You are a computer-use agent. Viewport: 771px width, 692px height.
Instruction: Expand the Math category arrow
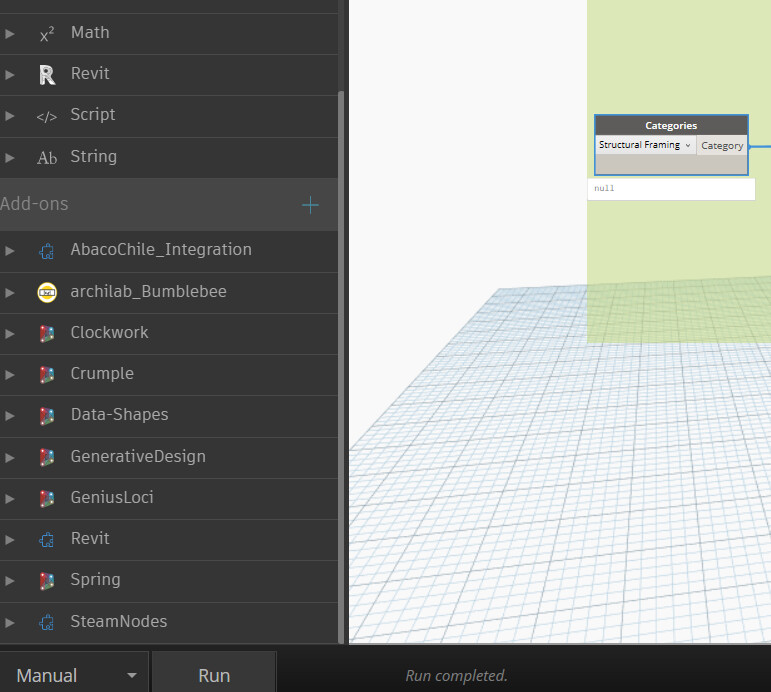(x=9, y=34)
